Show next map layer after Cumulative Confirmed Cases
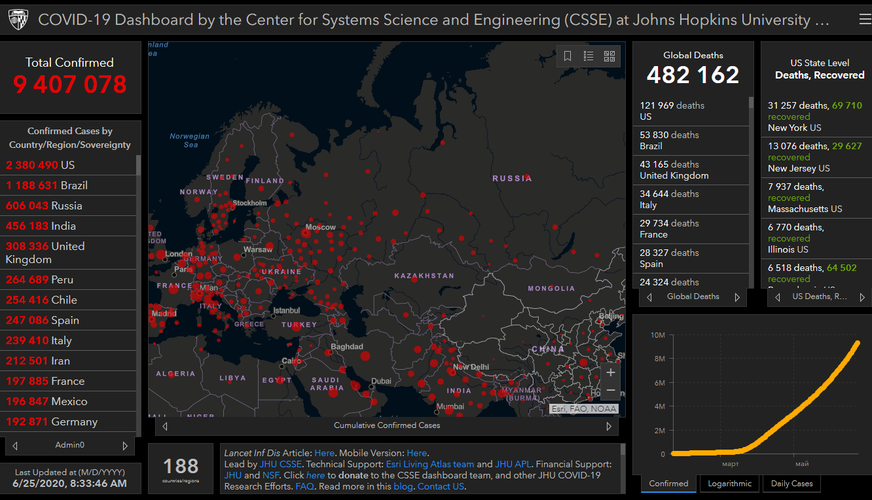Viewport: 872px width, 500px height. click(x=608, y=425)
